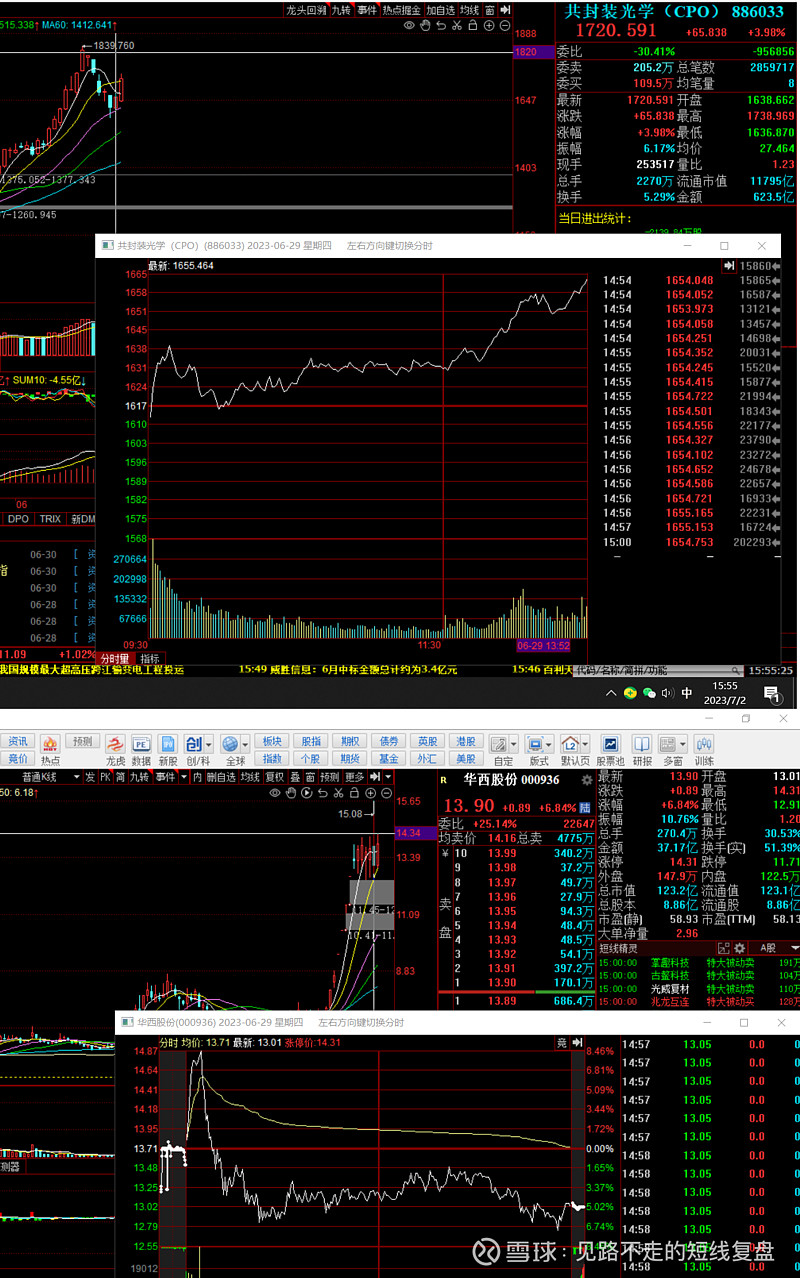This screenshot has height=1278, width=800.
Task: Open the 龙虎 toolbar icon
Action: 115,744
